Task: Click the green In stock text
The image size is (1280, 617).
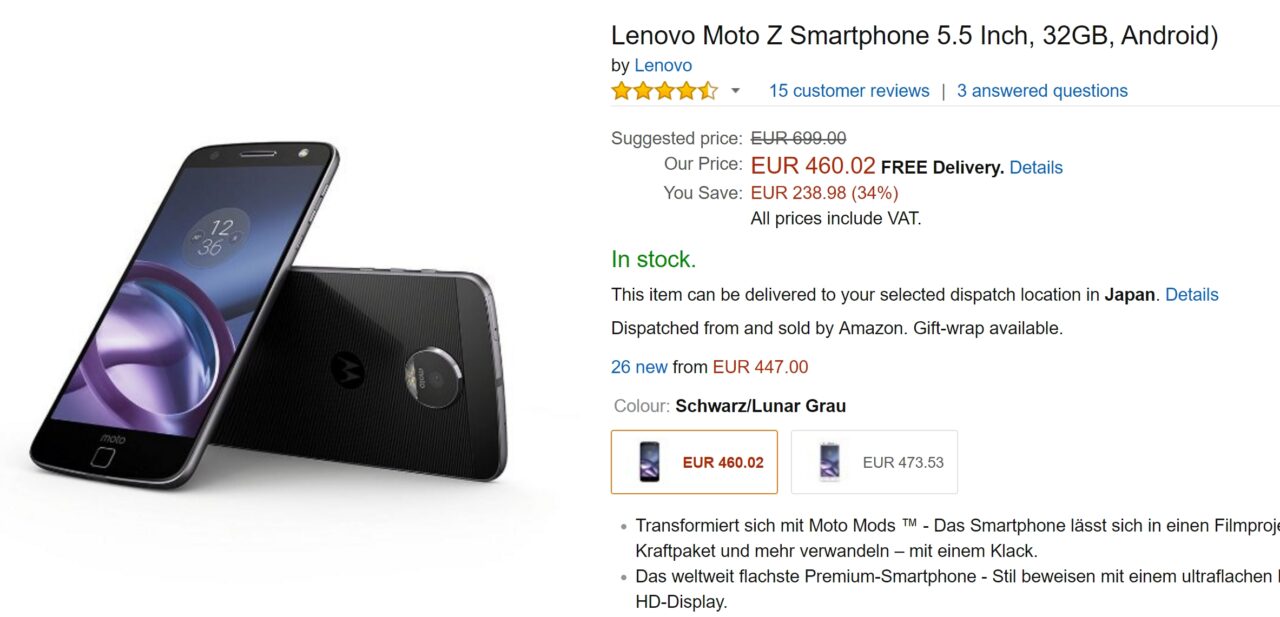Action: click(653, 260)
